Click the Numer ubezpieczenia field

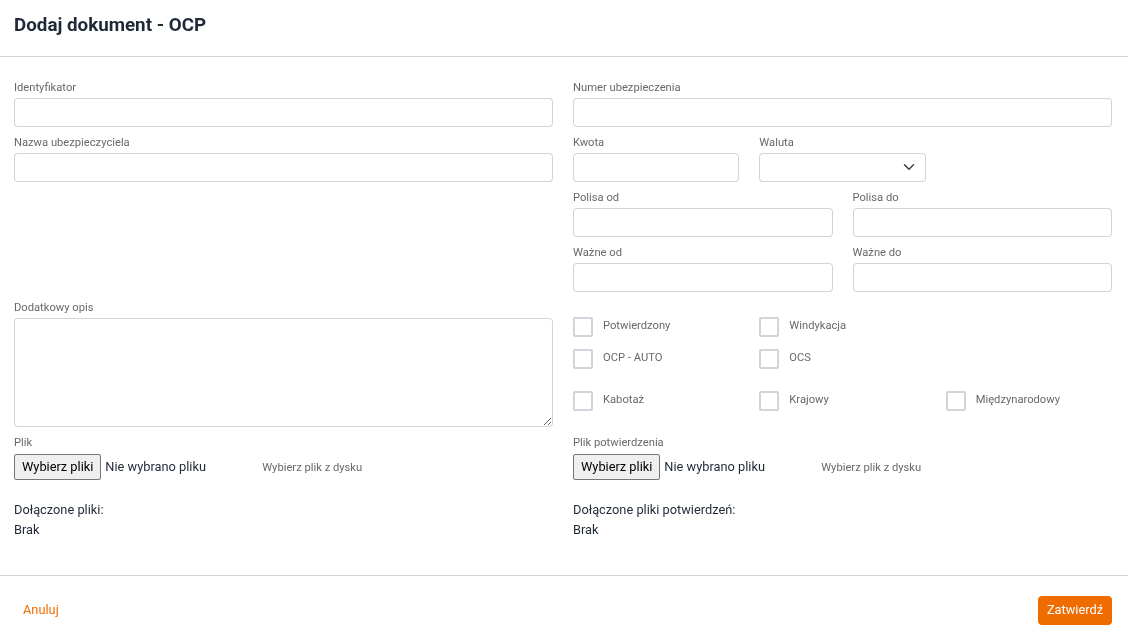point(842,112)
